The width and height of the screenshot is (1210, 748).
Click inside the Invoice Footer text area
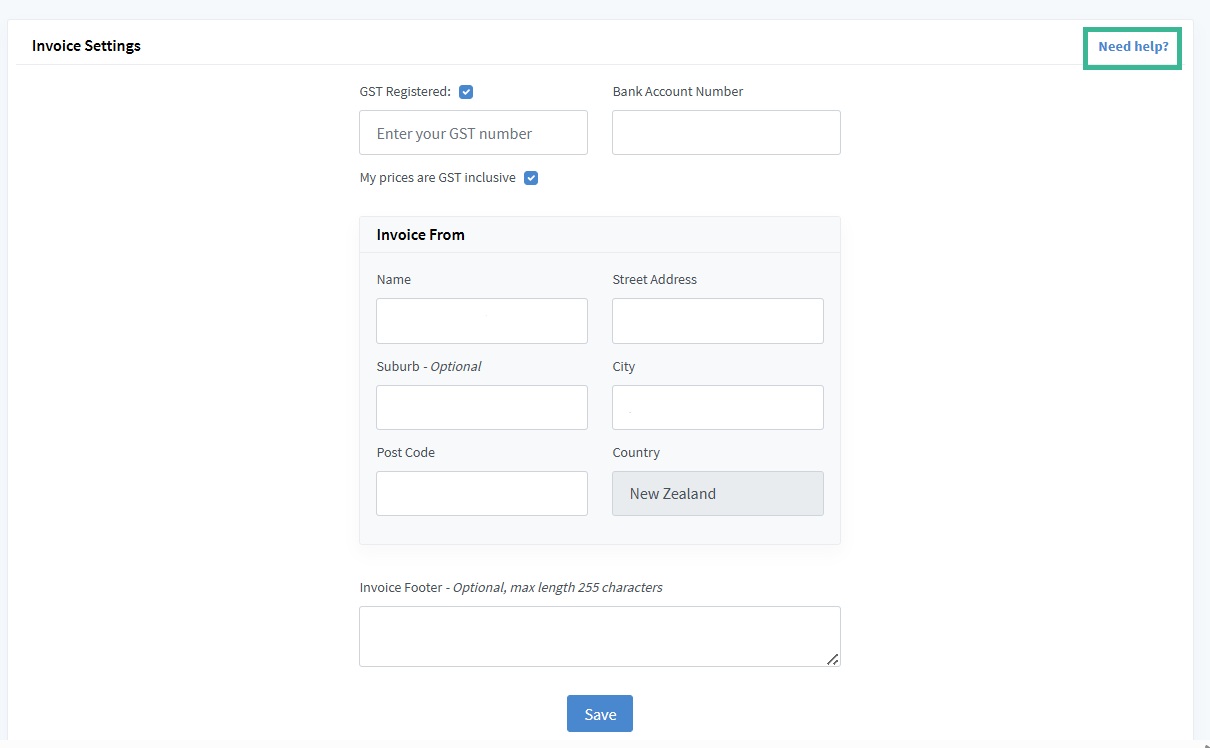pyautogui.click(x=598, y=636)
